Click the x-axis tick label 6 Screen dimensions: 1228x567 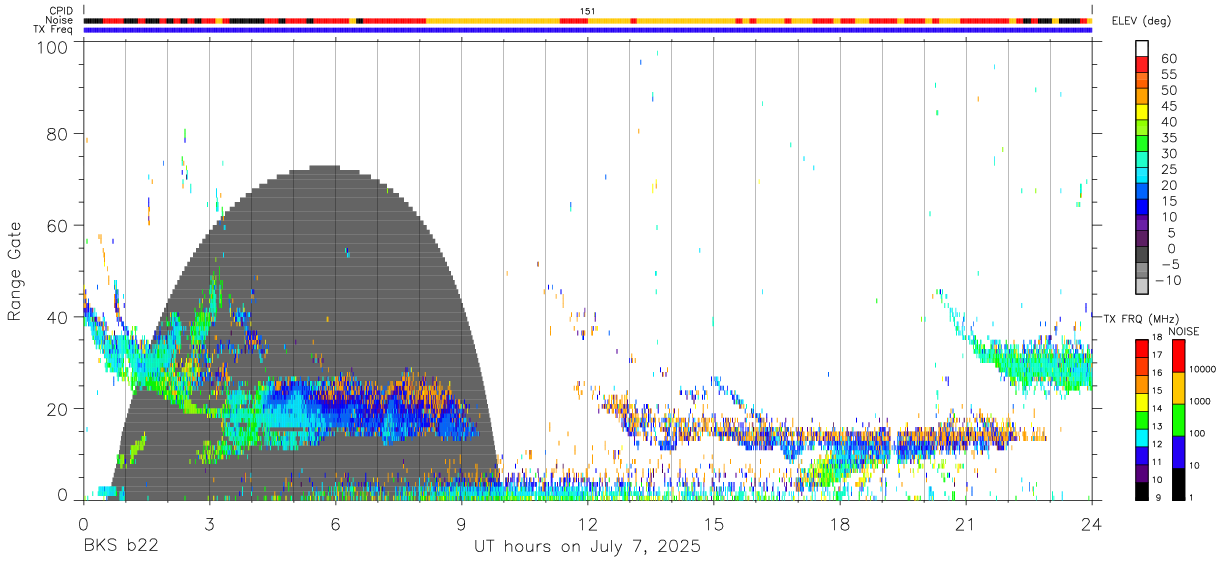[x=336, y=523]
